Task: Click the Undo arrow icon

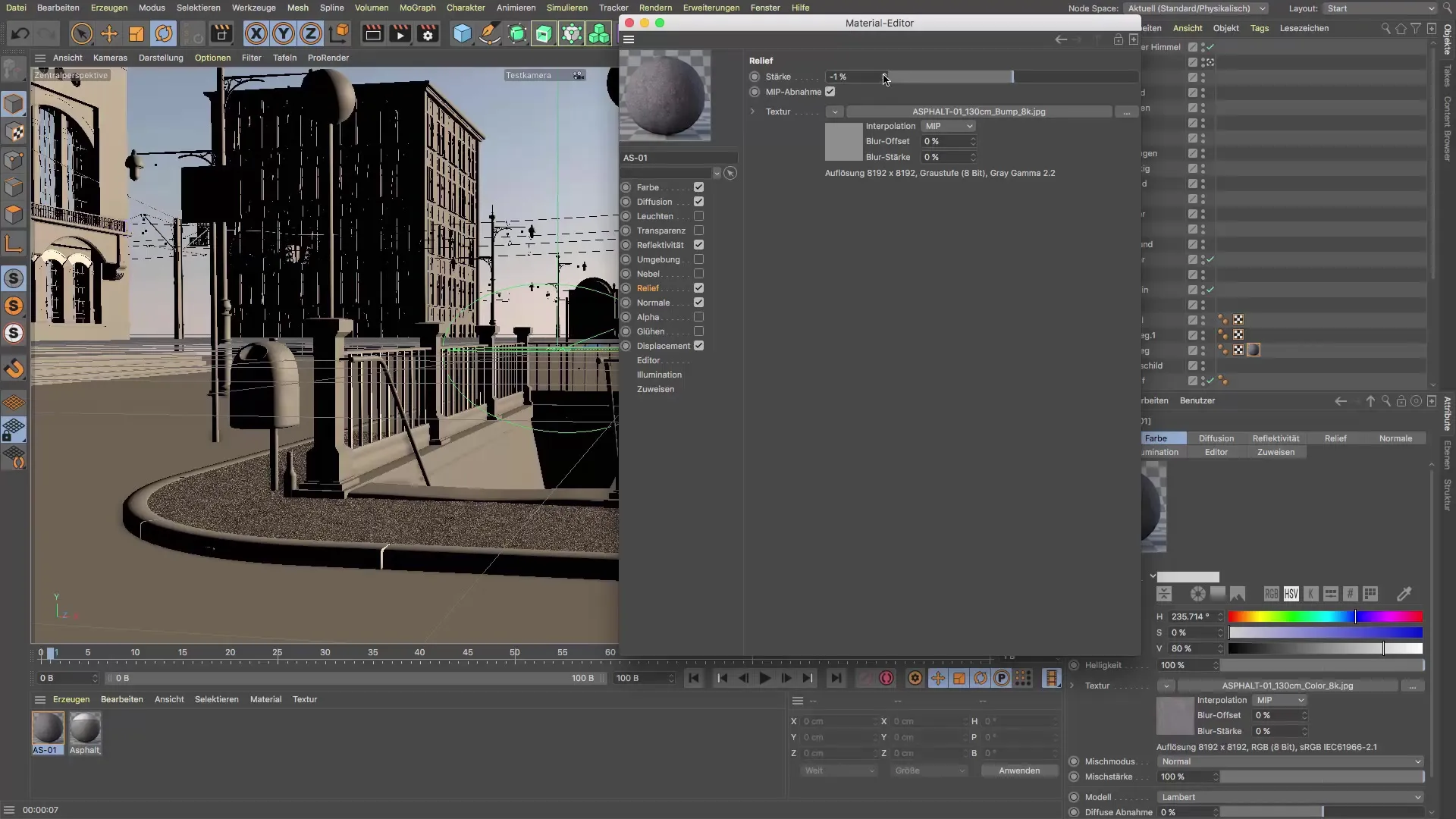Action: point(20,33)
